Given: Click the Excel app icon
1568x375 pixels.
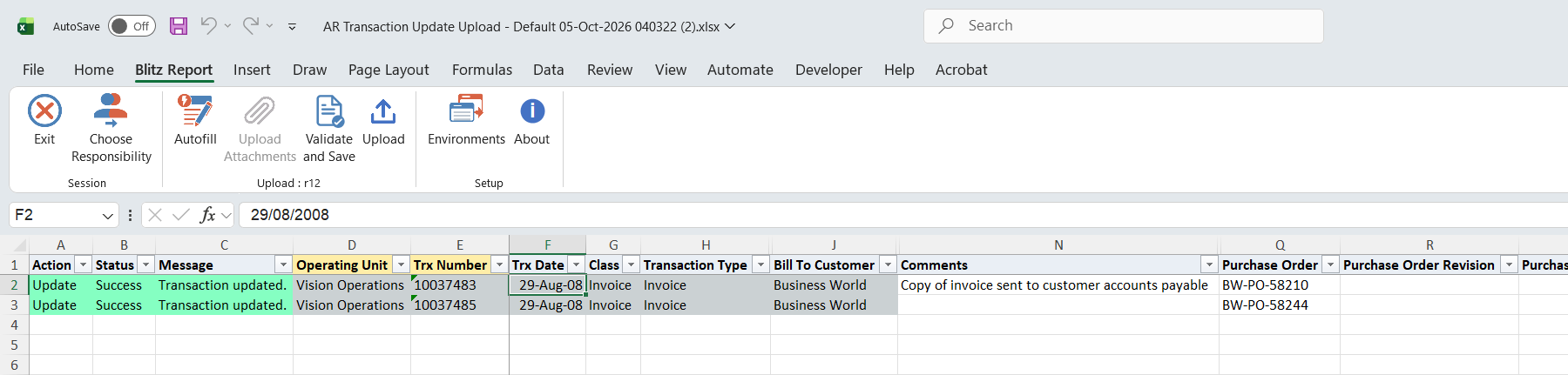Looking at the screenshot, I should pos(26,26).
